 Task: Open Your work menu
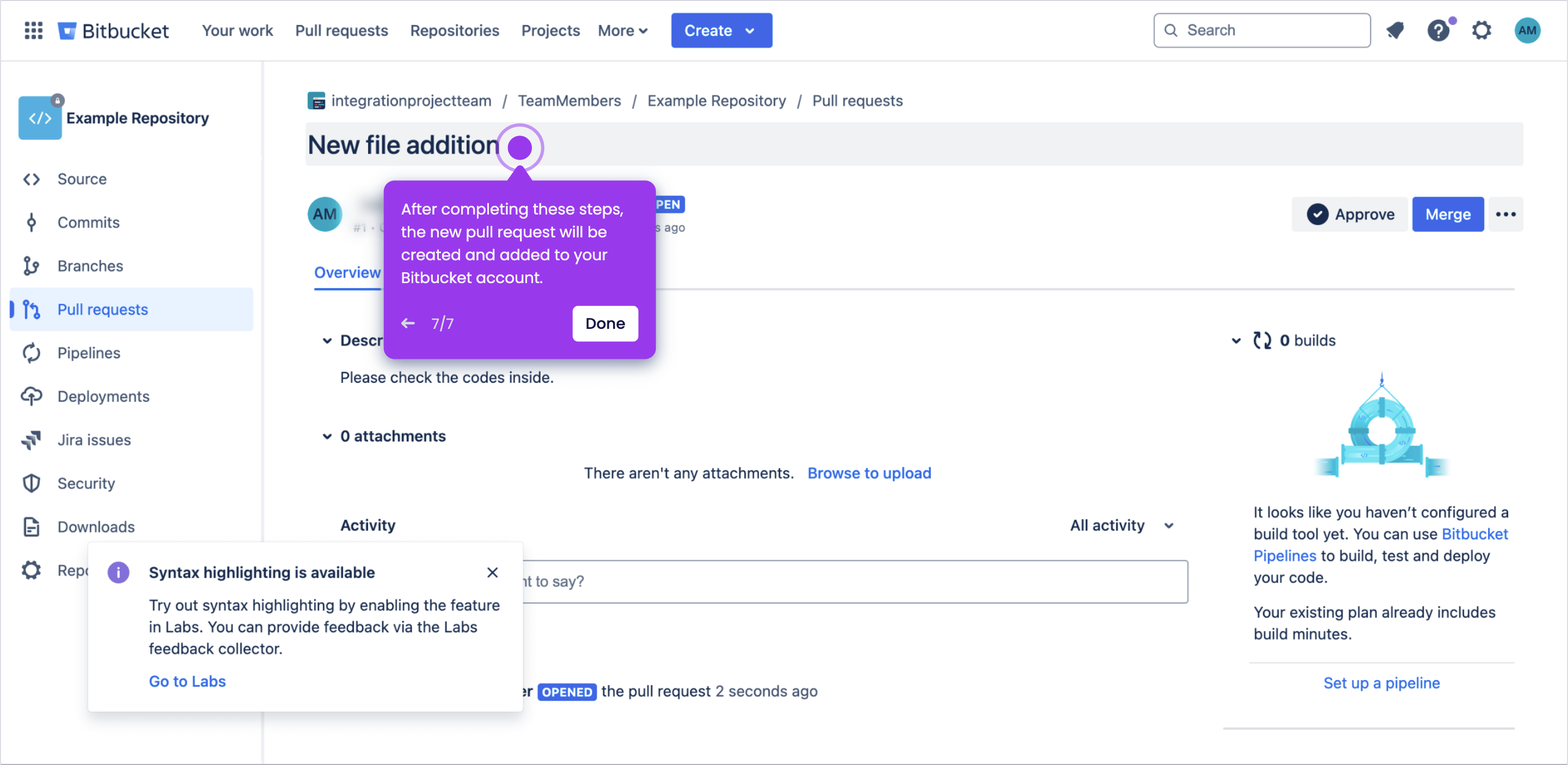(x=237, y=30)
